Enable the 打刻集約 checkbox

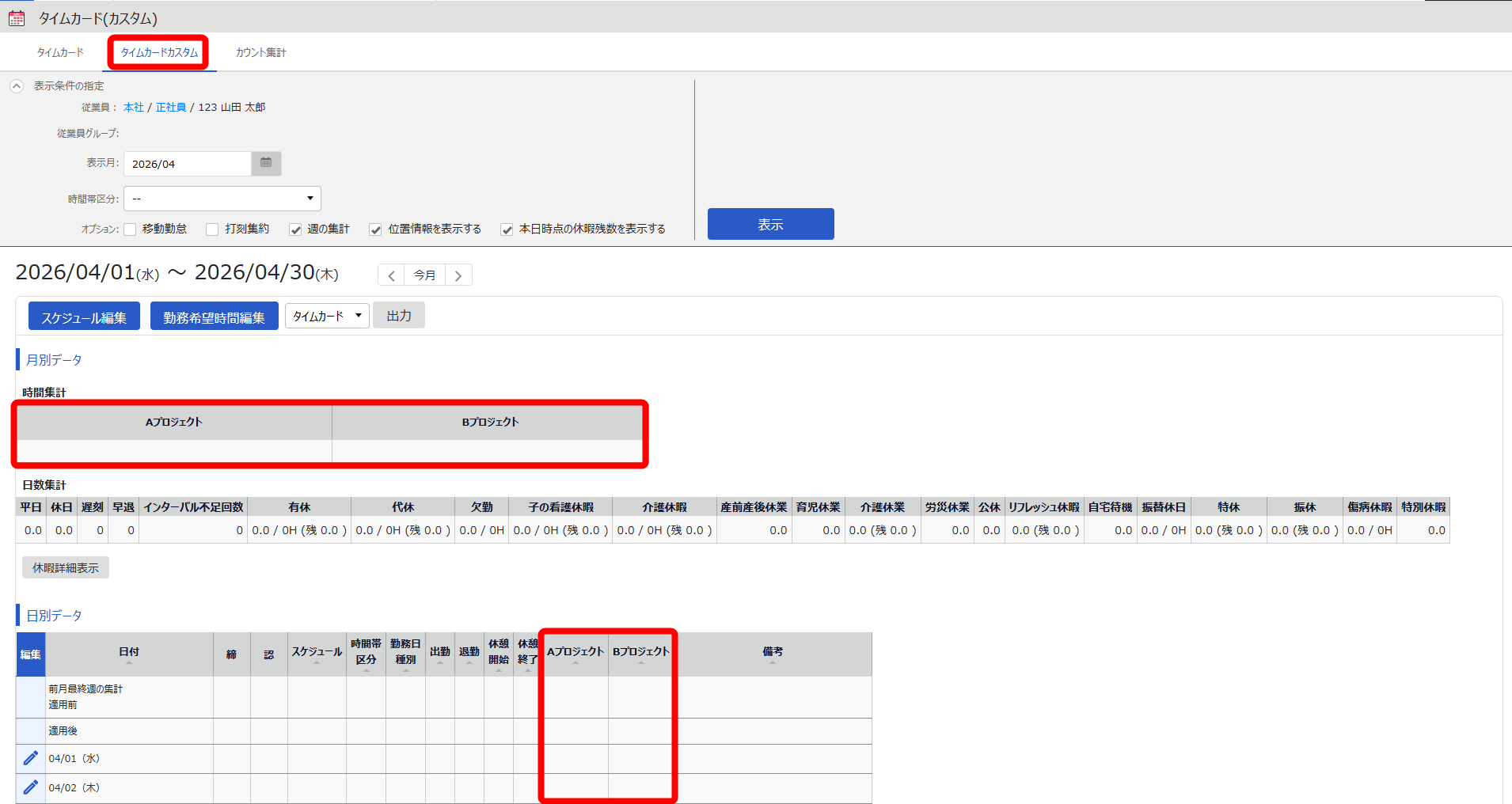pos(212,229)
